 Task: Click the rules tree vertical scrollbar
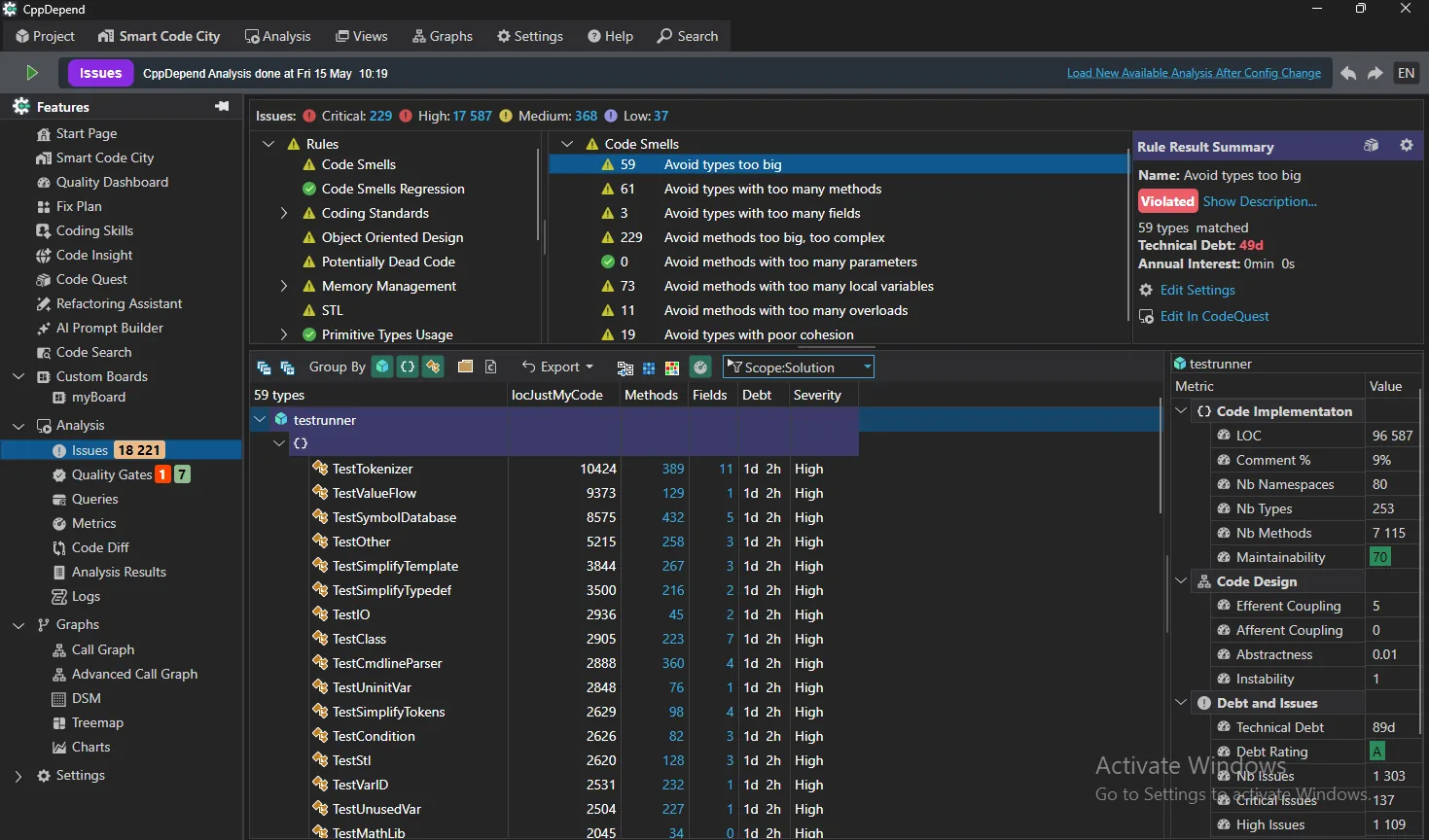click(538, 194)
